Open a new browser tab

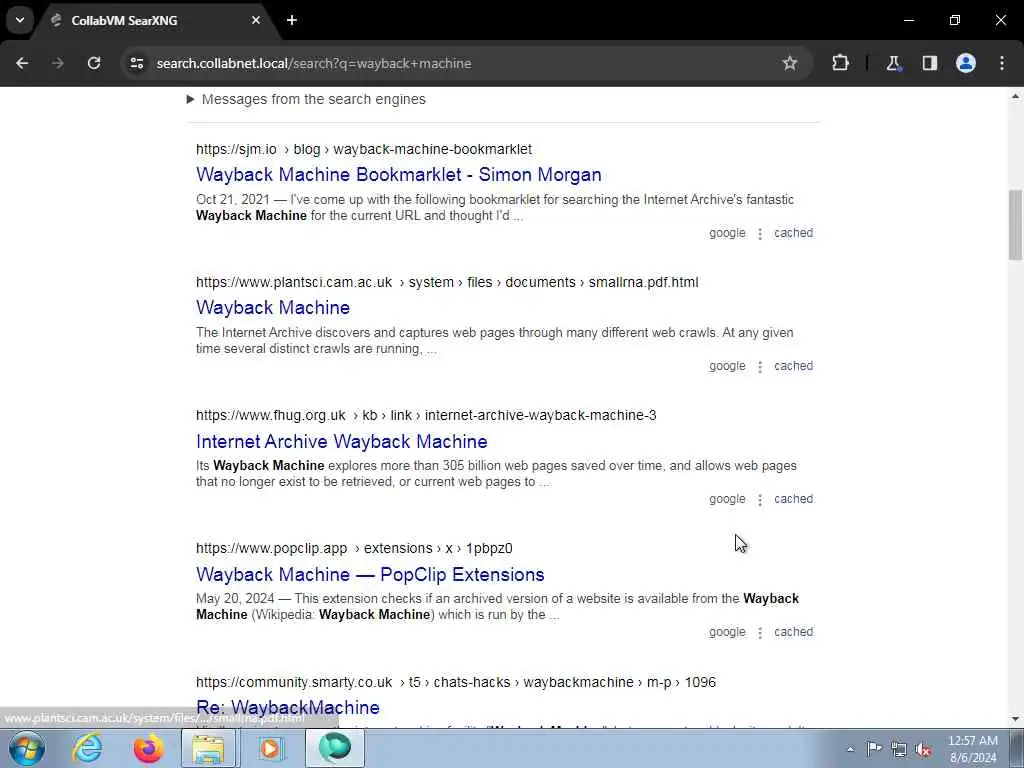click(x=292, y=20)
